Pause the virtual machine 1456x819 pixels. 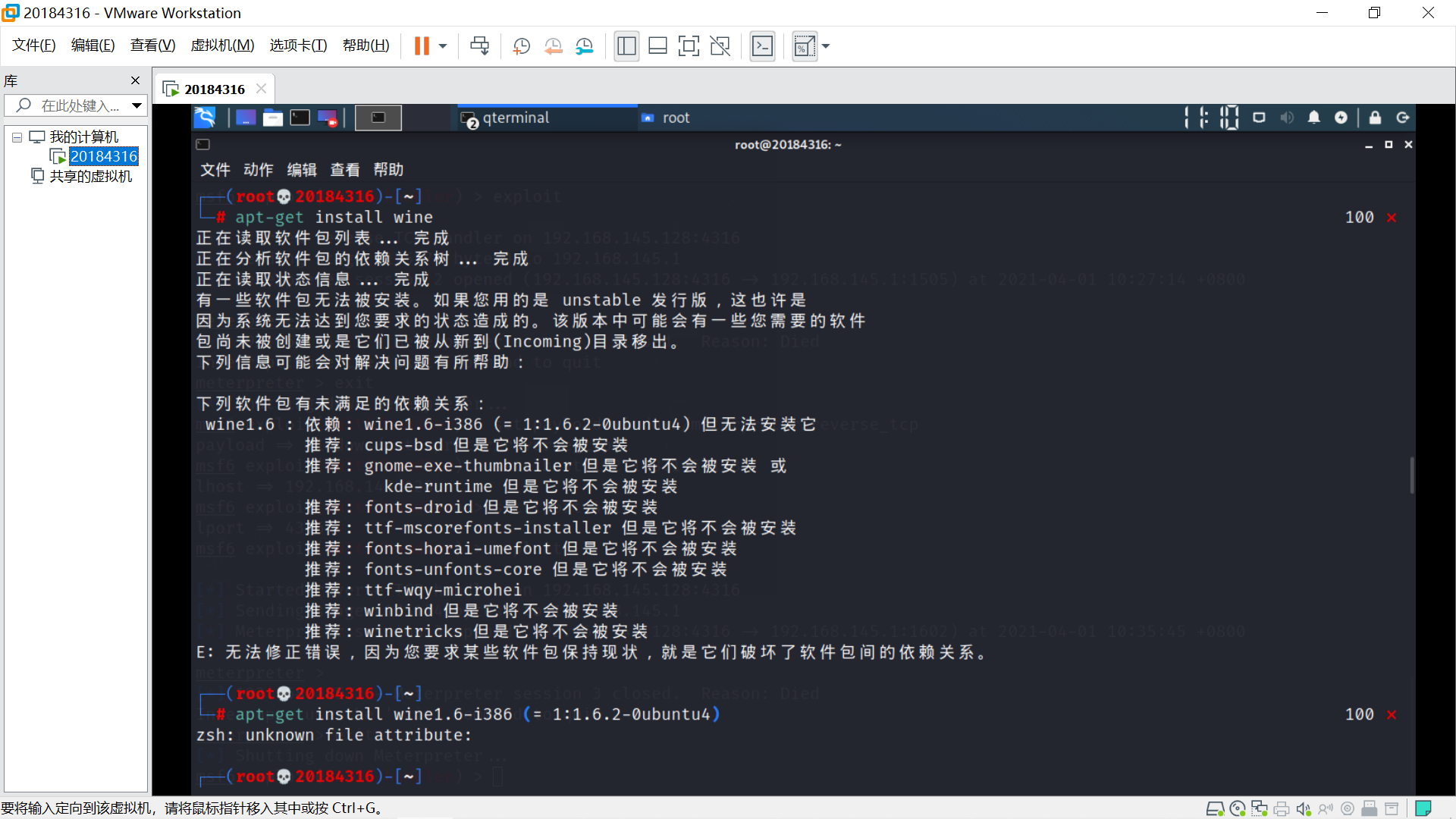[422, 46]
